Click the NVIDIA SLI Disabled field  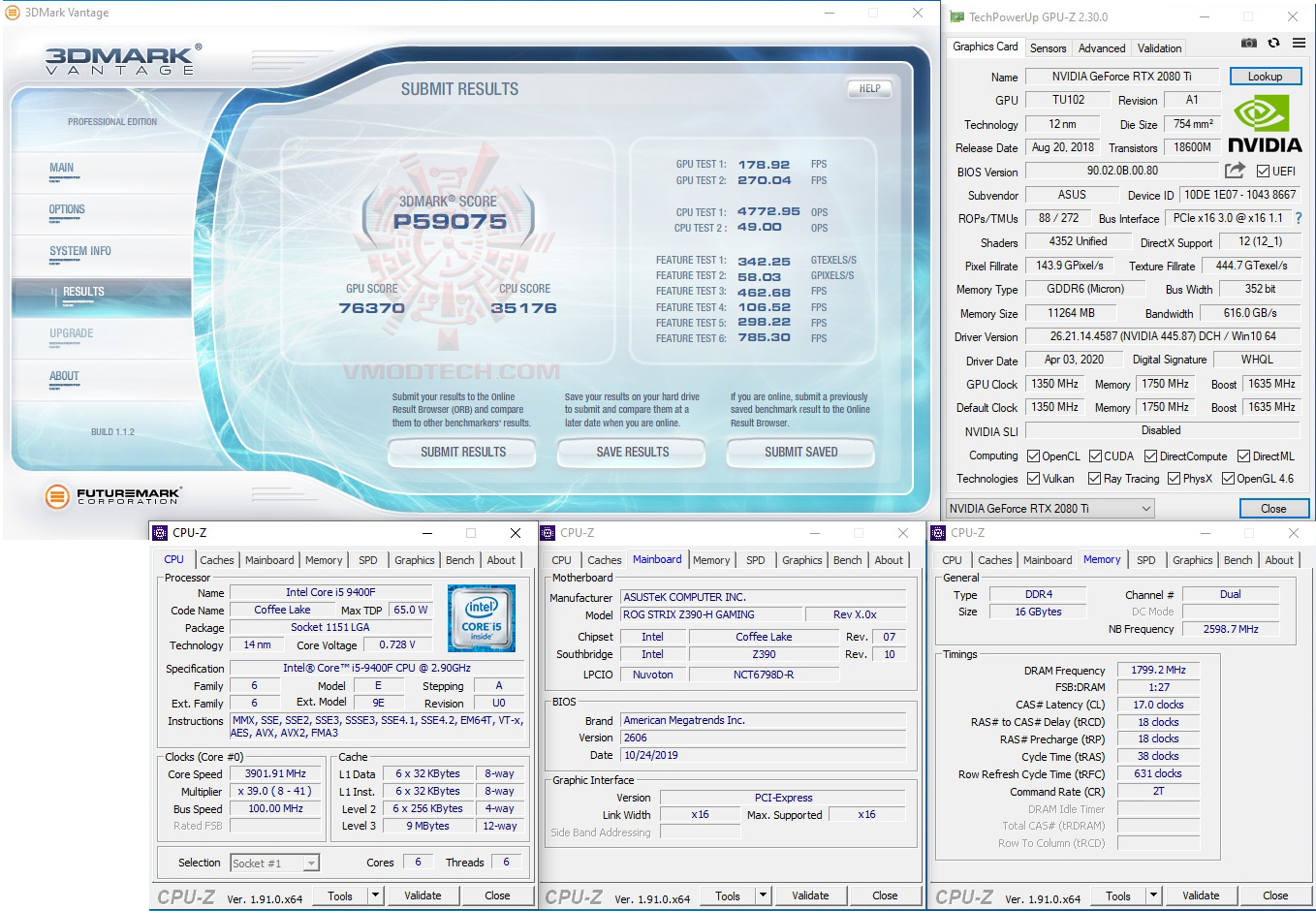tap(1161, 430)
